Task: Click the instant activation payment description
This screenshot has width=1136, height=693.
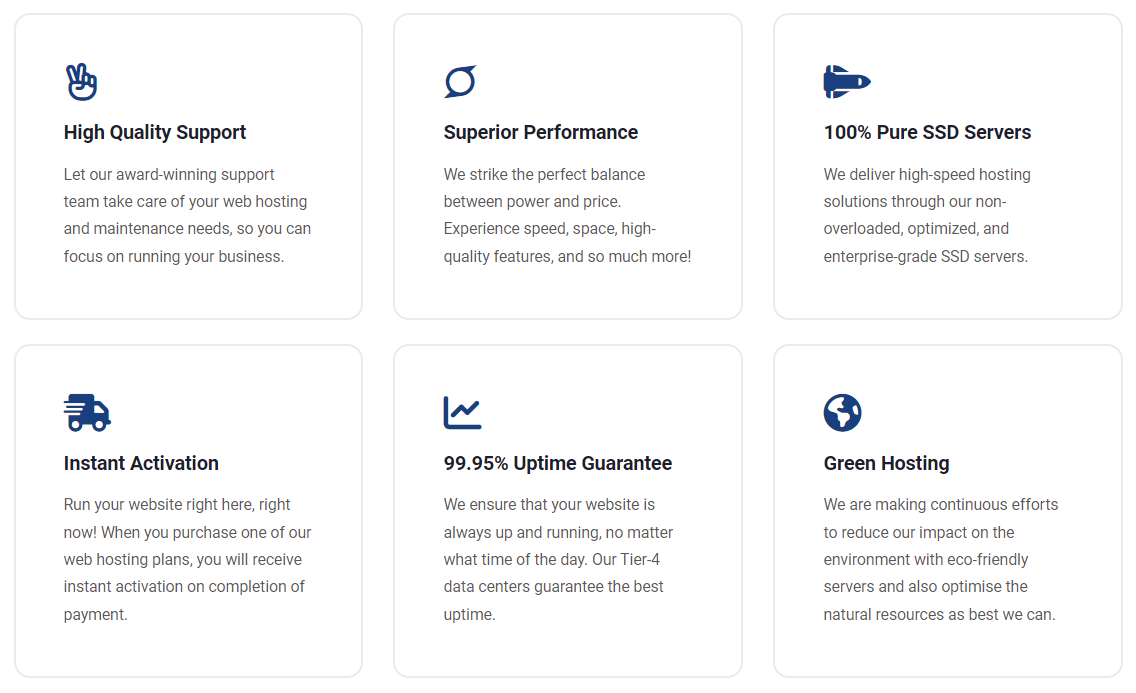Action: (x=187, y=559)
